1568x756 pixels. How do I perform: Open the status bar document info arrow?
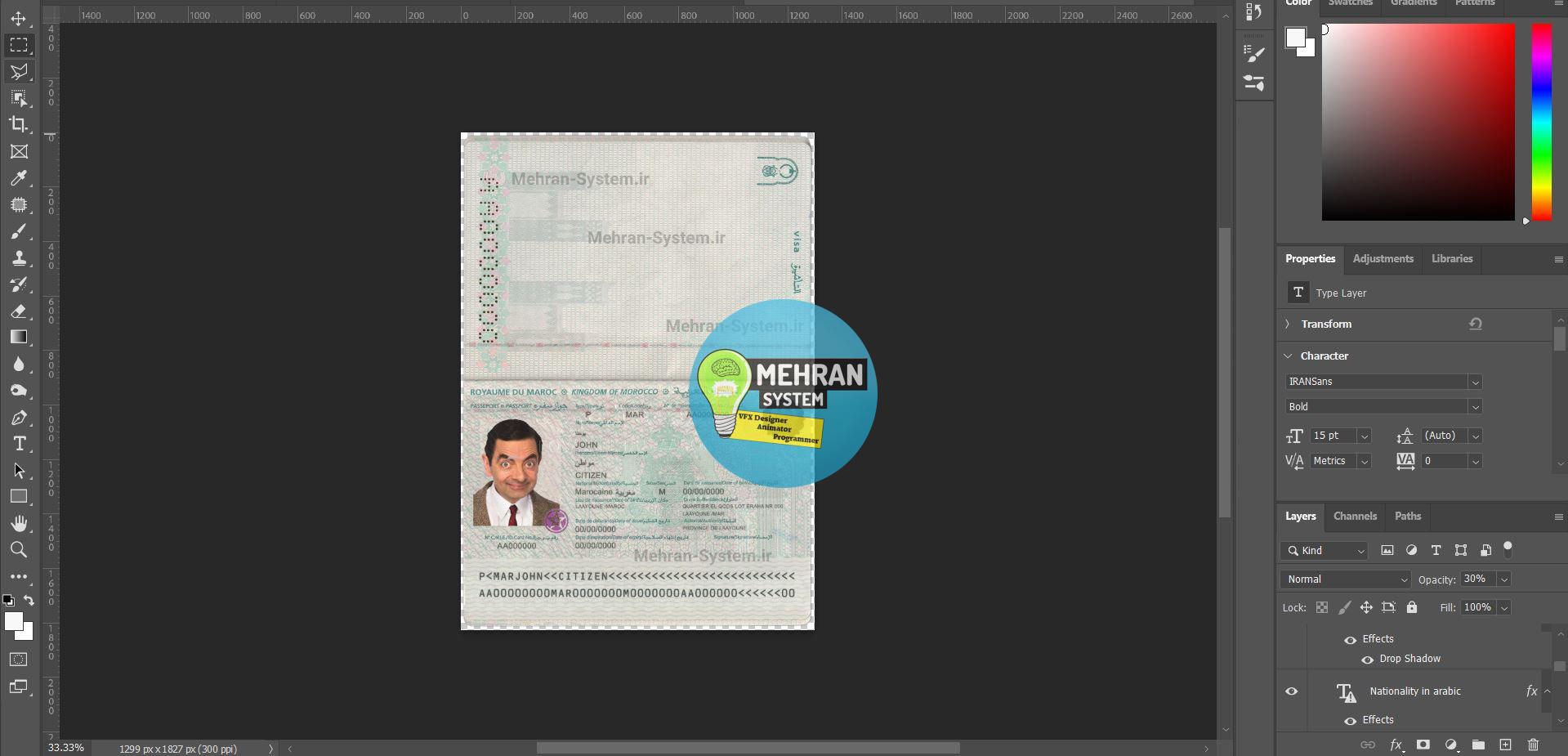270,749
